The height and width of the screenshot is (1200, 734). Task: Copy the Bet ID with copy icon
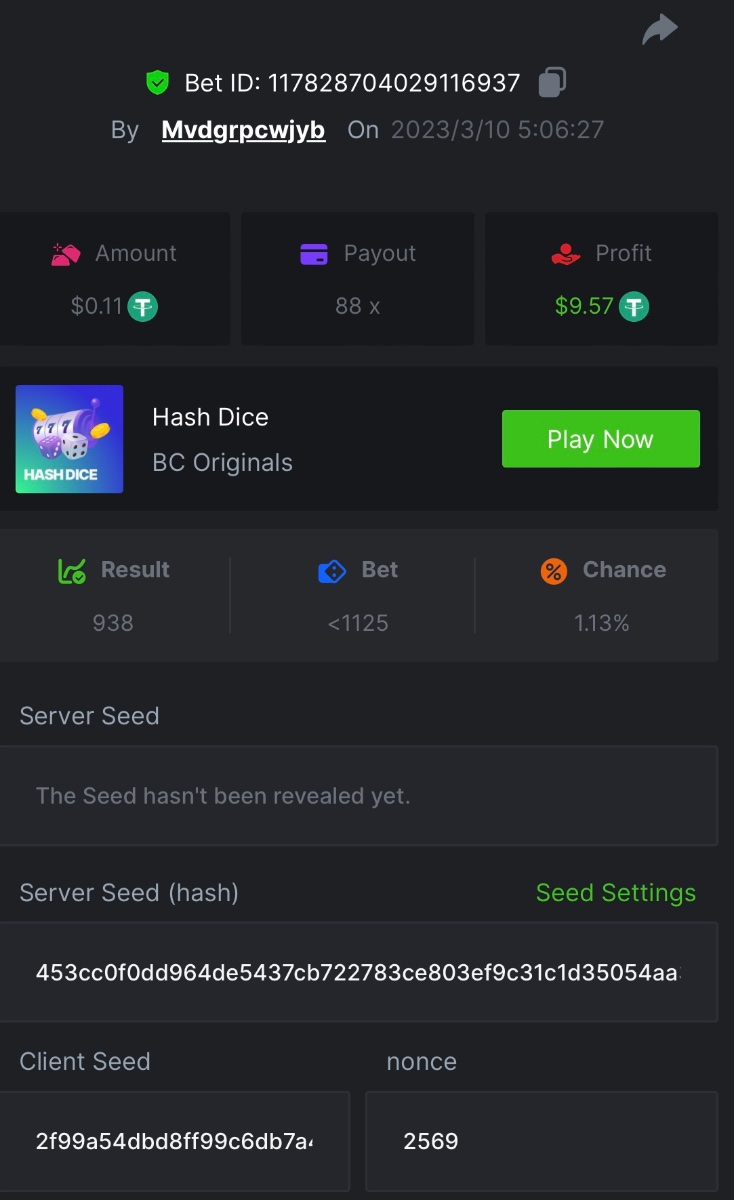pyautogui.click(x=552, y=82)
